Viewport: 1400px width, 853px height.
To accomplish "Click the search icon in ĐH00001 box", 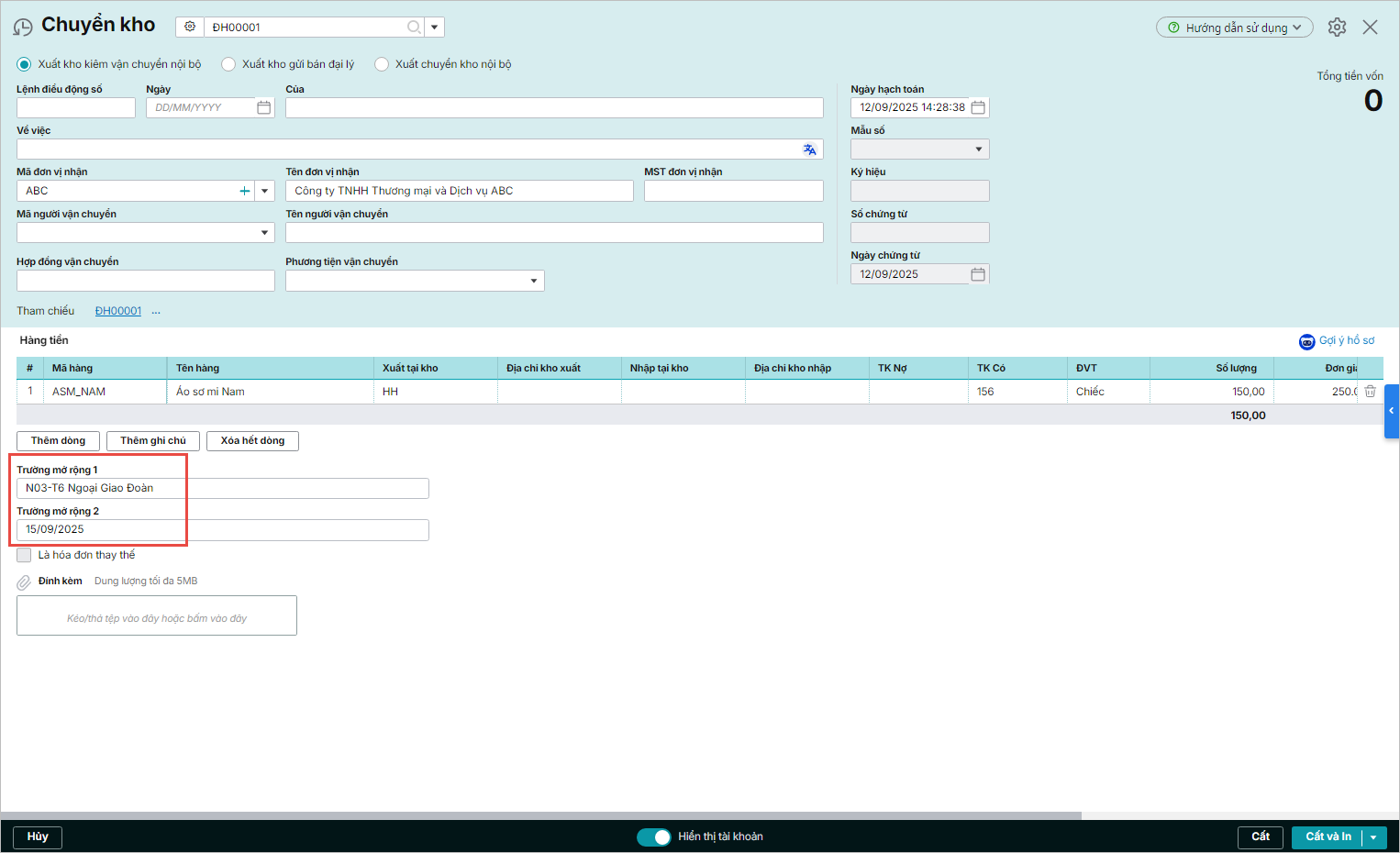I will point(414,28).
